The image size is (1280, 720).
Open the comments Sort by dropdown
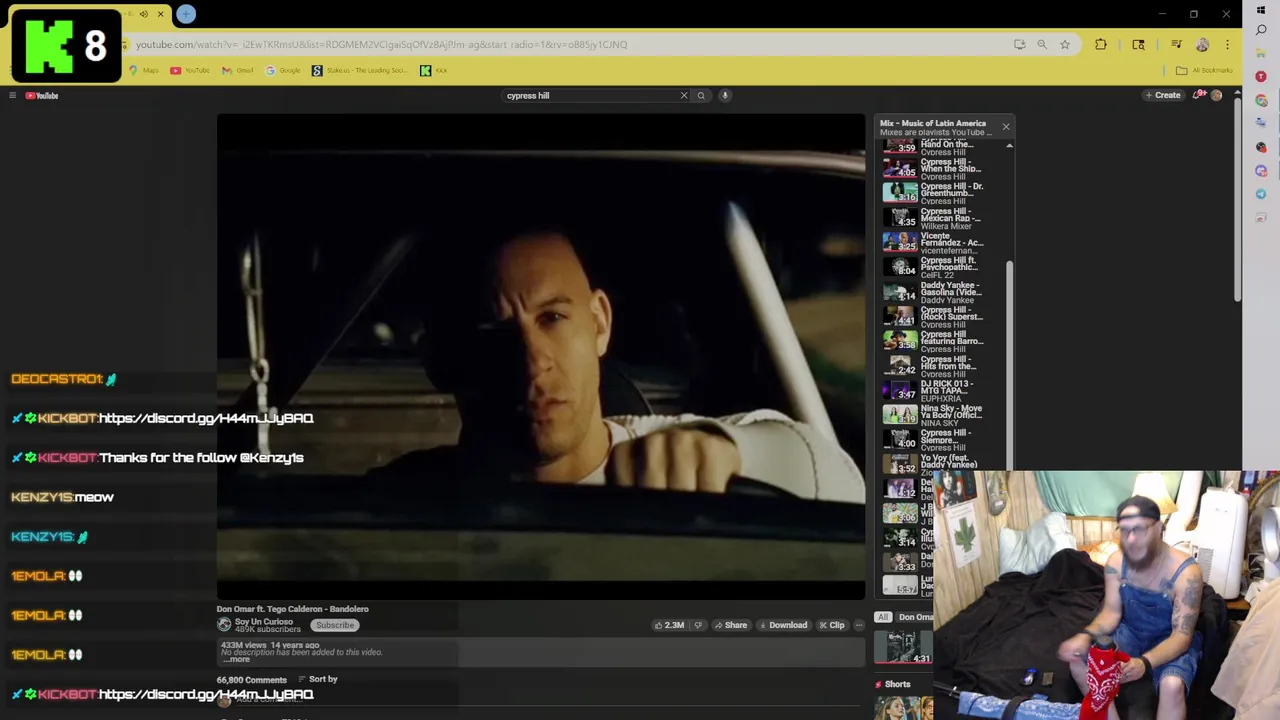(x=318, y=679)
